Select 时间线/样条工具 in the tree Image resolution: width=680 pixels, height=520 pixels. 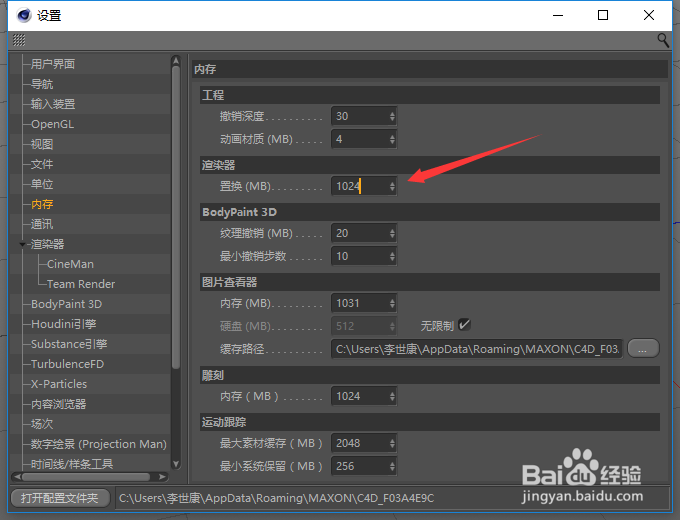point(72,464)
